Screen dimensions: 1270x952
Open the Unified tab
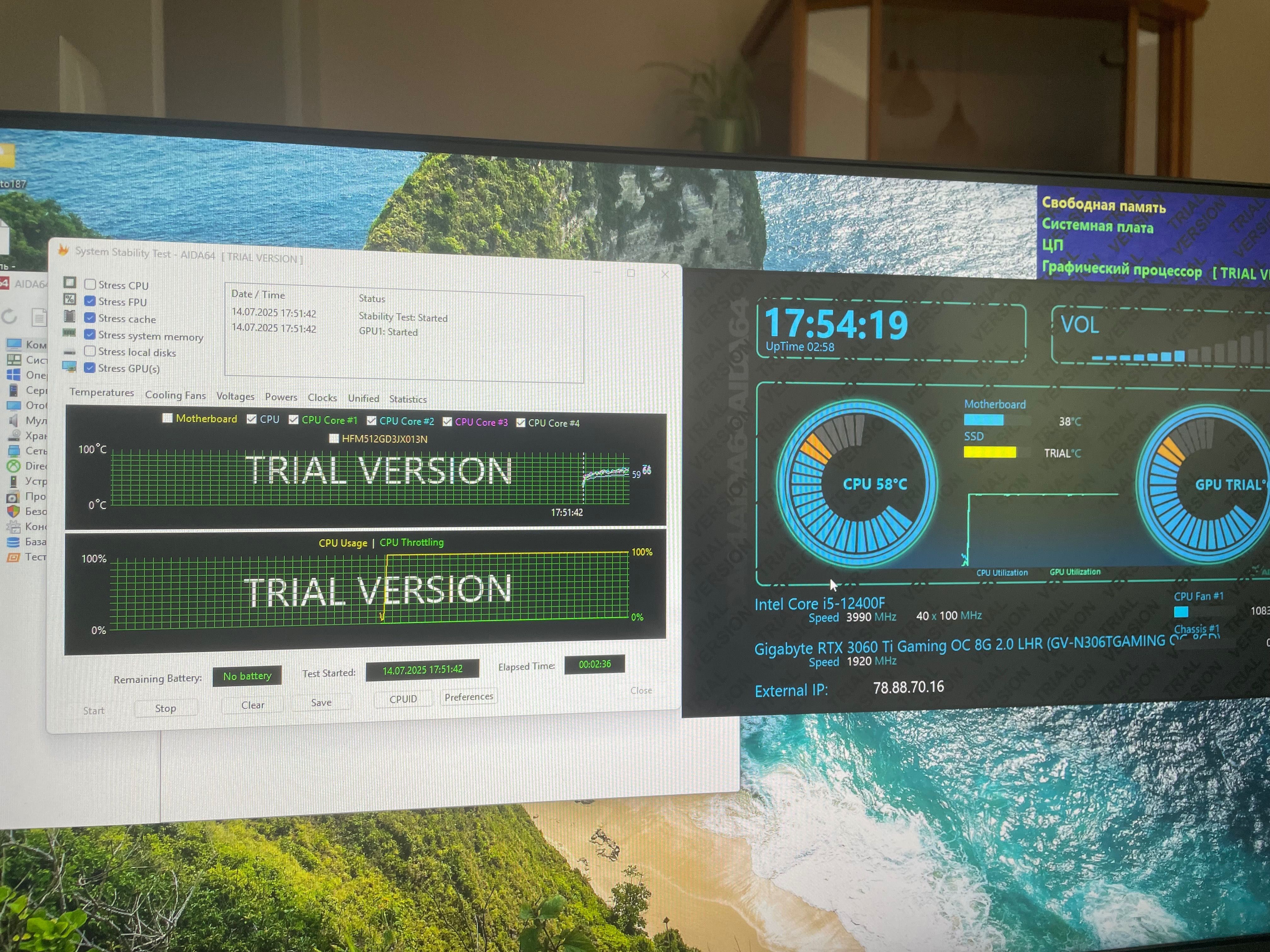(x=363, y=398)
